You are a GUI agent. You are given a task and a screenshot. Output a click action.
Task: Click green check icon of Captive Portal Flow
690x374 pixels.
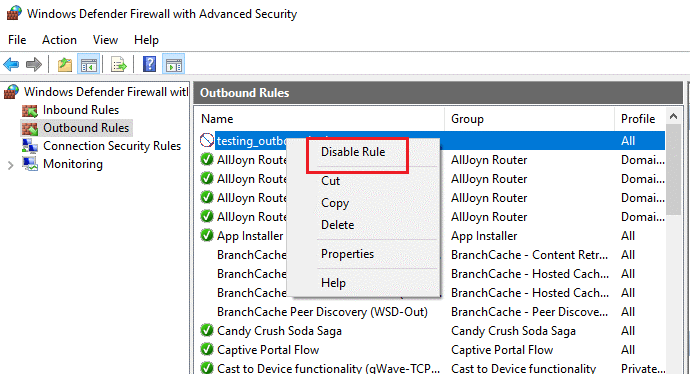(x=207, y=349)
